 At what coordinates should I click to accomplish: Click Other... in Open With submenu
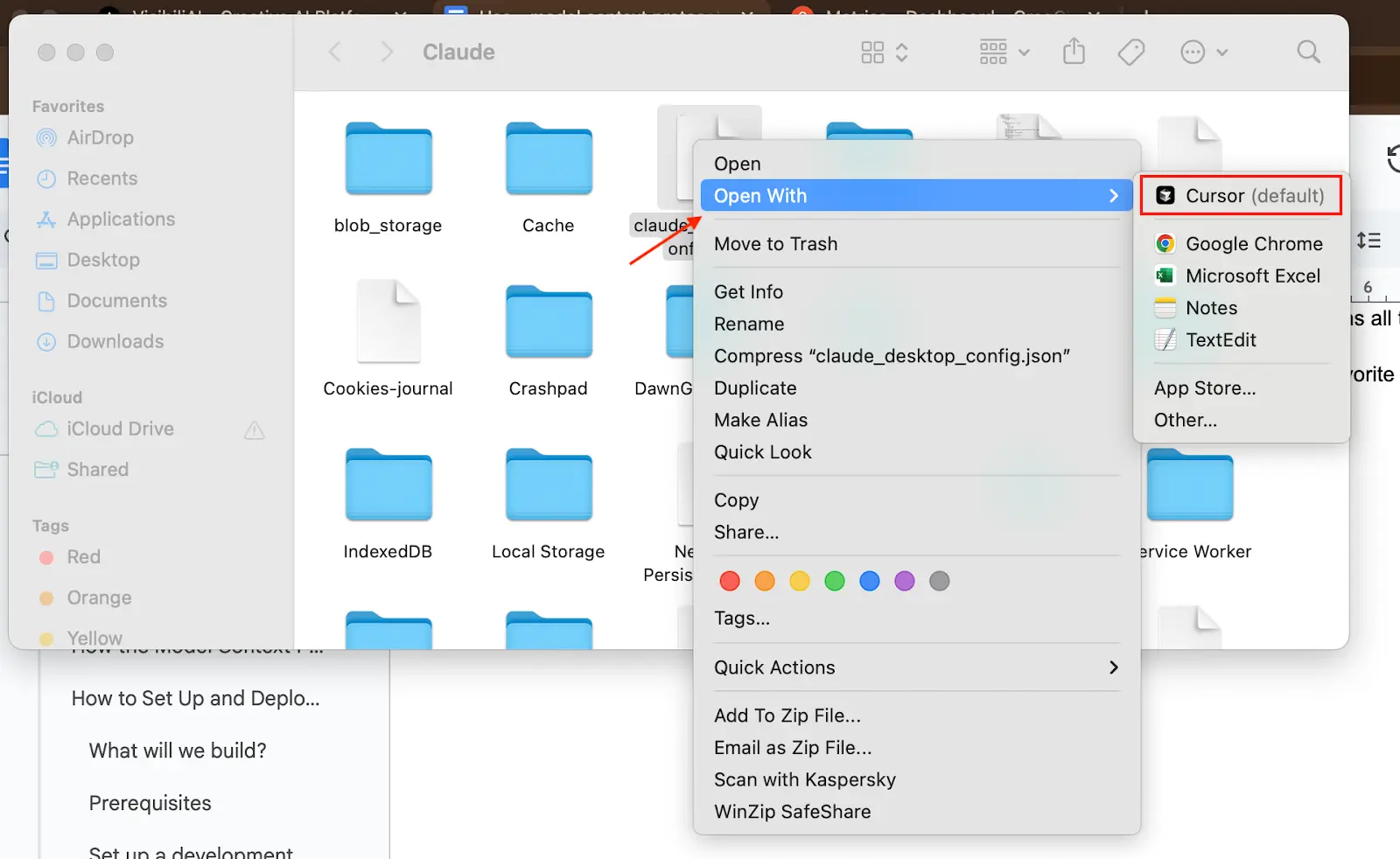[1241, 420]
